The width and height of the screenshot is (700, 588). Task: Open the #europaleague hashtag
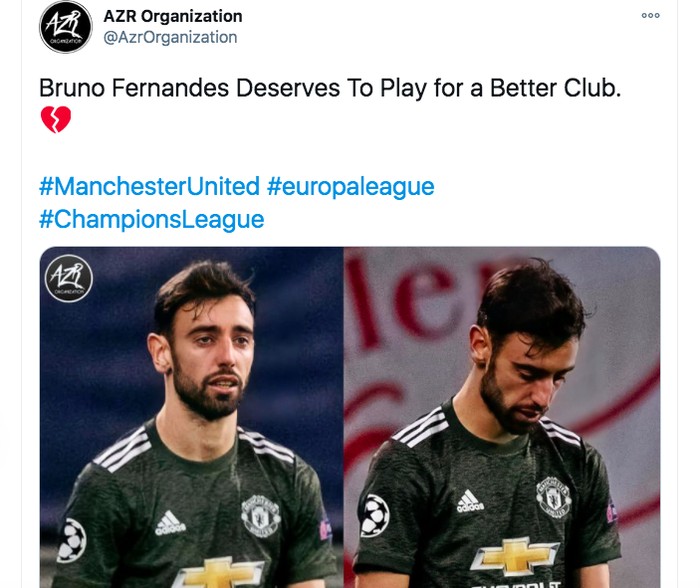coord(350,186)
